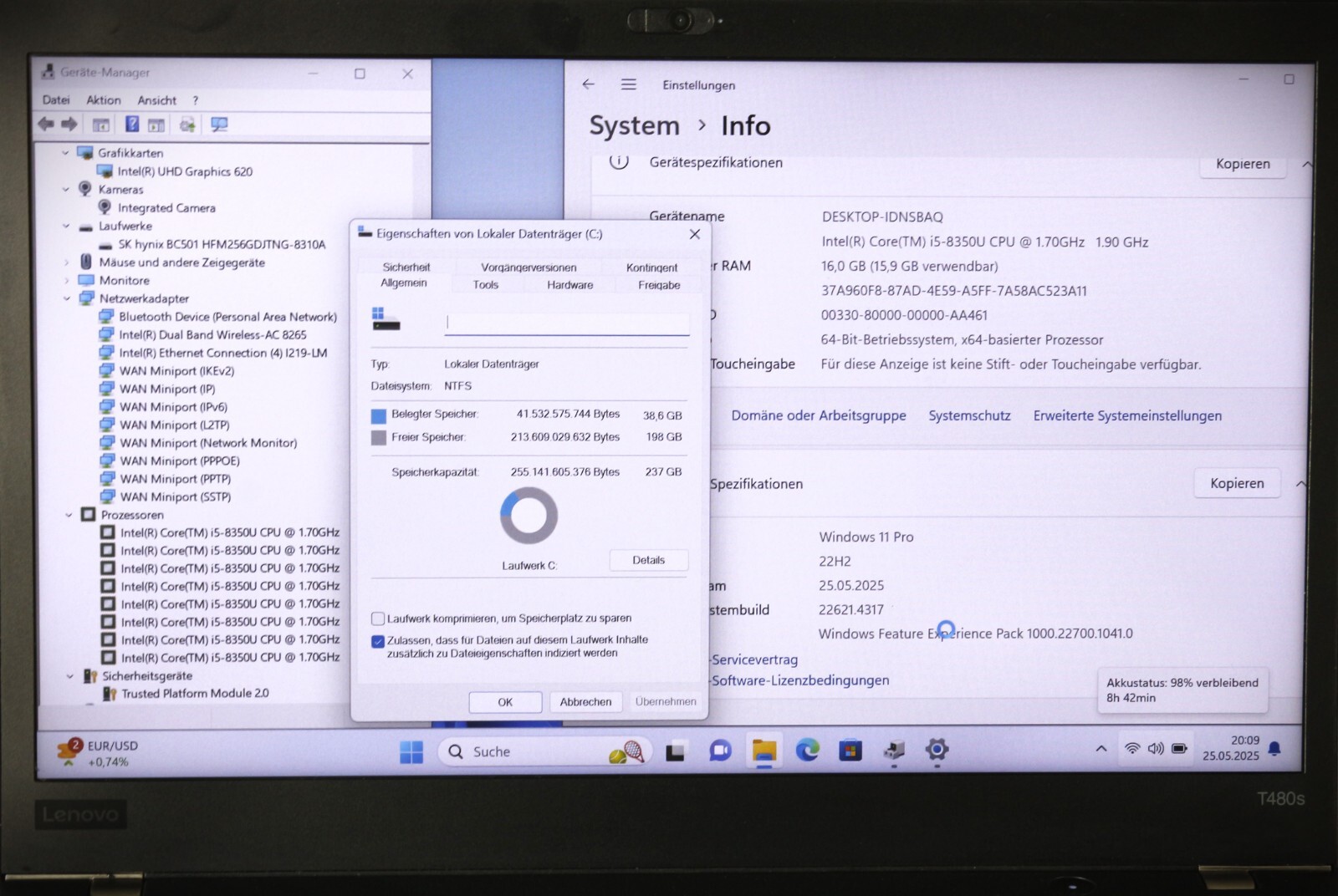
Task: Click the Details button
Action: [x=649, y=560]
